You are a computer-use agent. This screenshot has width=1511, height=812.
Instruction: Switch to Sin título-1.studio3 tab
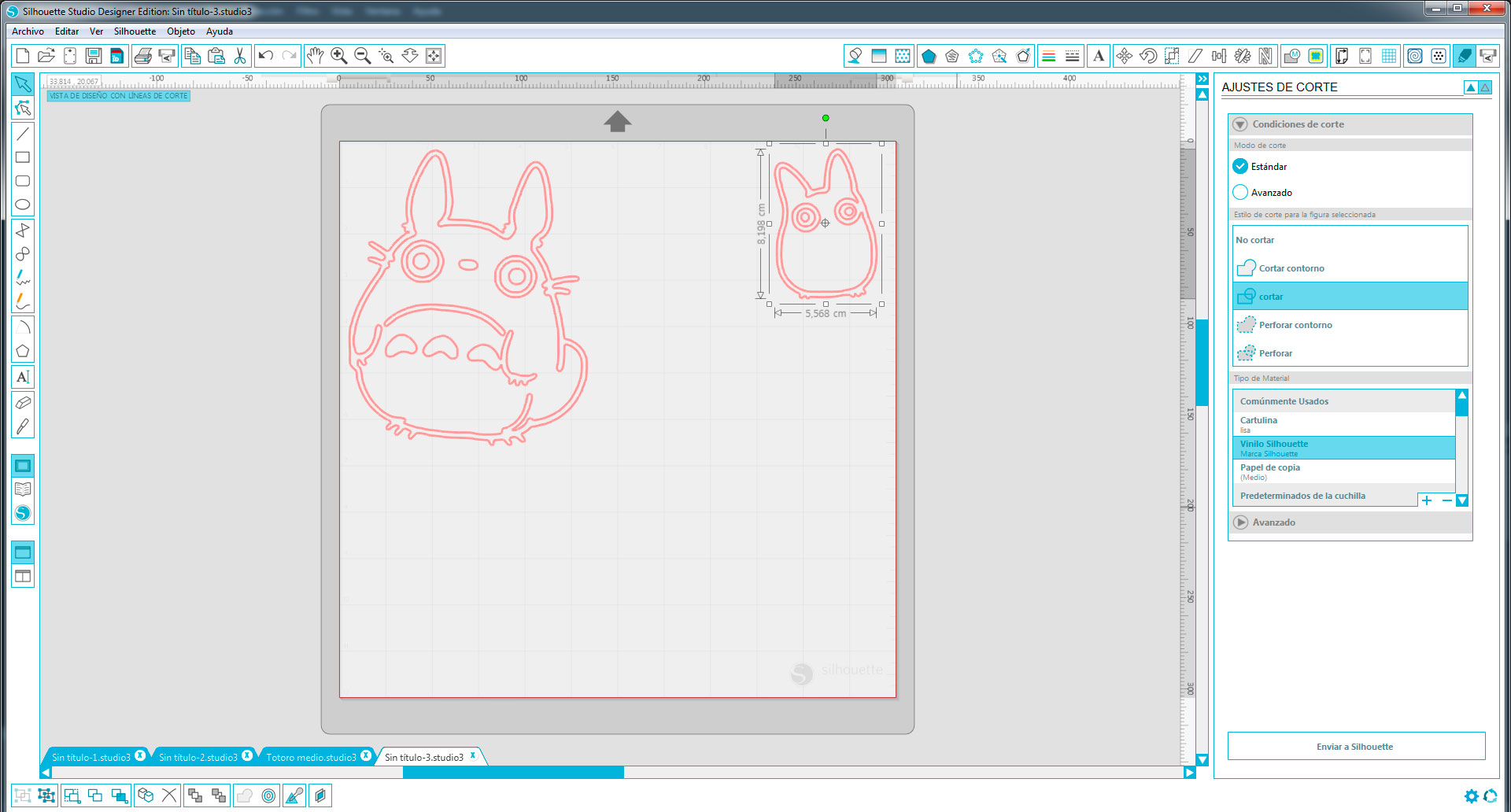[91, 757]
